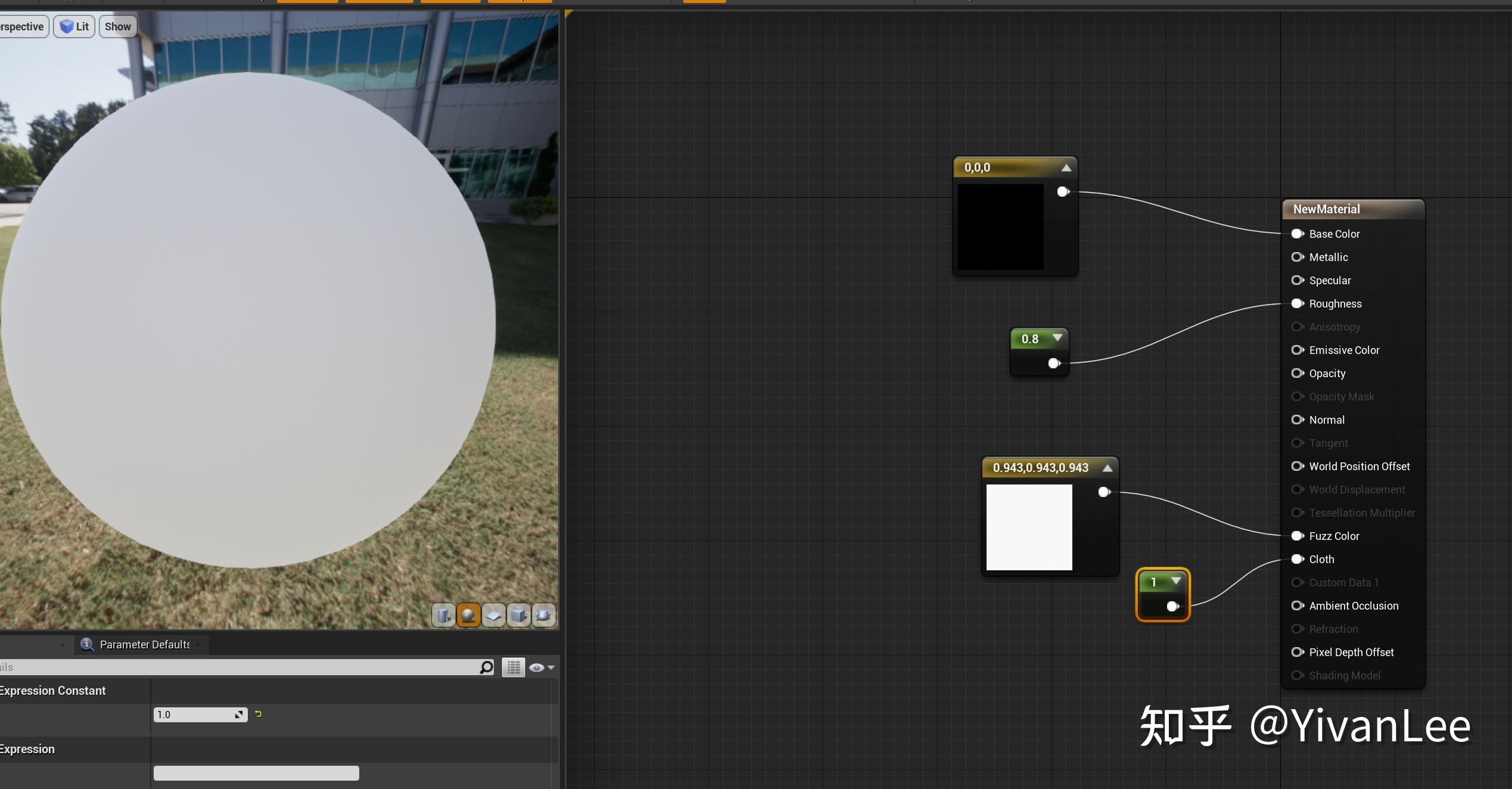Click the details search magnifier icon
Viewport: 1512px width, 789px height.
pyautogui.click(x=486, y=667)
